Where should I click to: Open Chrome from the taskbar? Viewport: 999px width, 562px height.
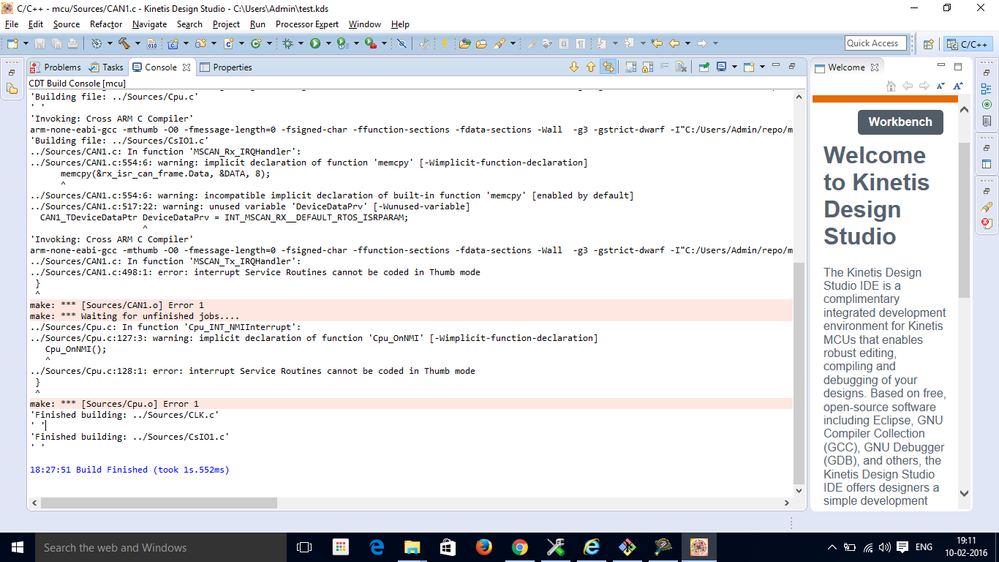coord(520,547)
